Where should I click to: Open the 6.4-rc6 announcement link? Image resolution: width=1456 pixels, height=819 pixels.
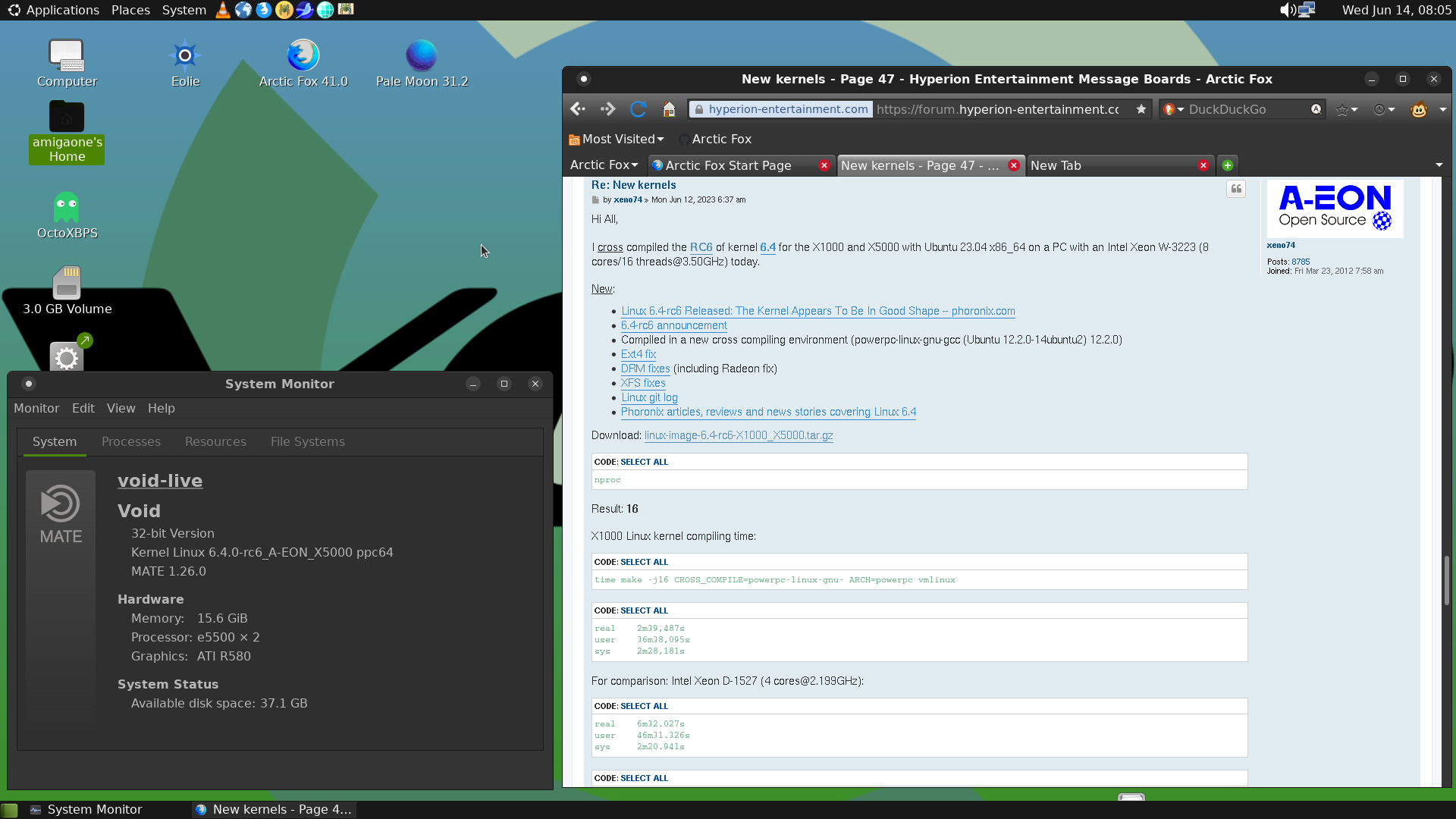click(x=673, y=325)
